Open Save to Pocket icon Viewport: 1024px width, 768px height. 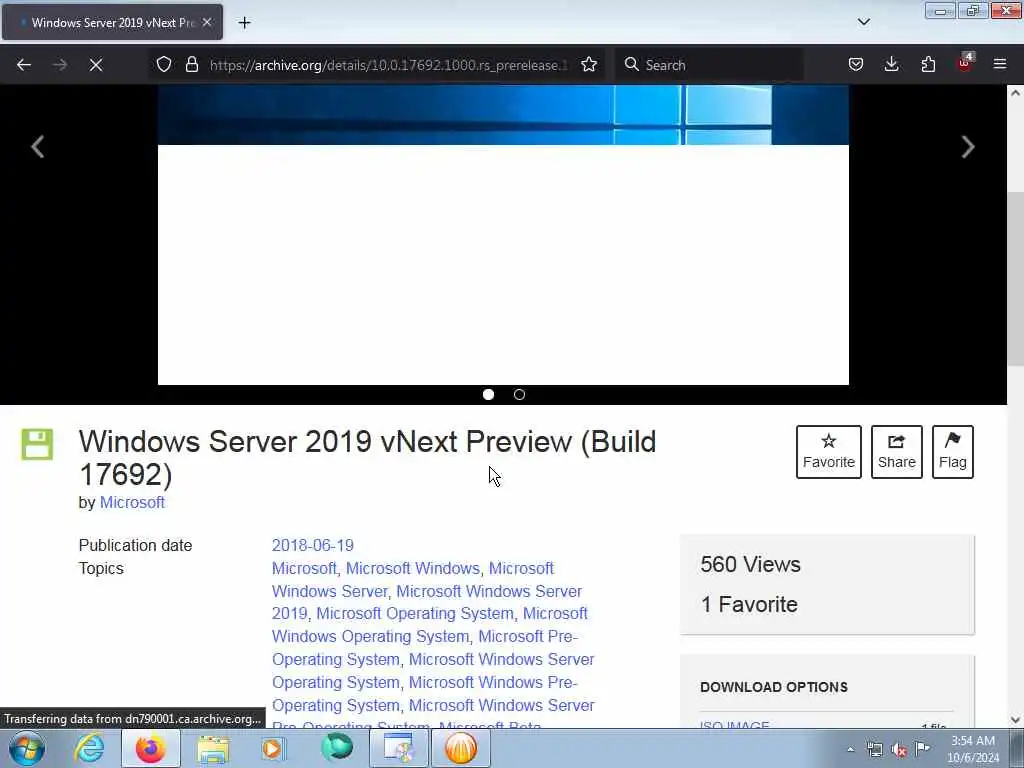856,65
